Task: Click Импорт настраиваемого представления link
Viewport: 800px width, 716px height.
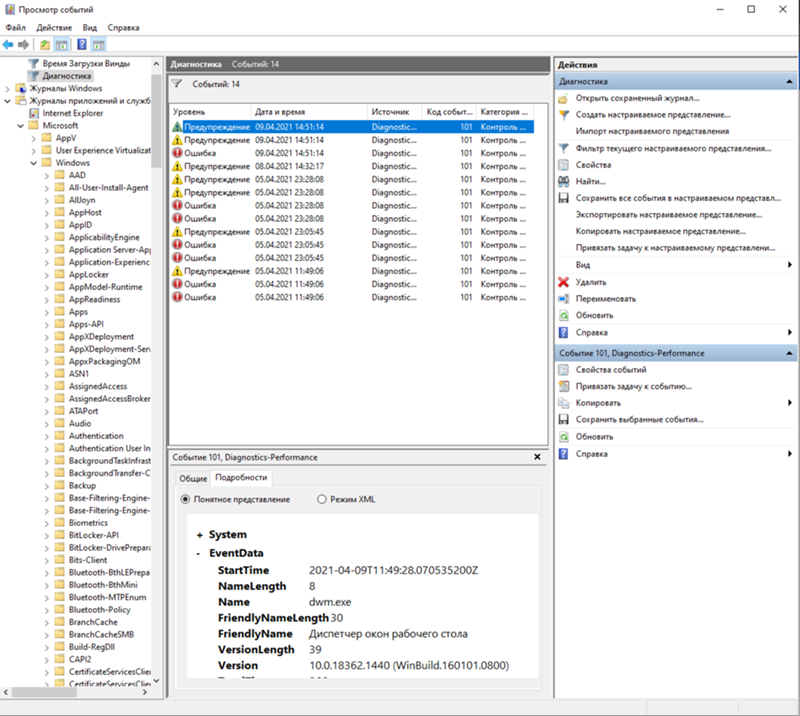Action: (x=652, y=131)
